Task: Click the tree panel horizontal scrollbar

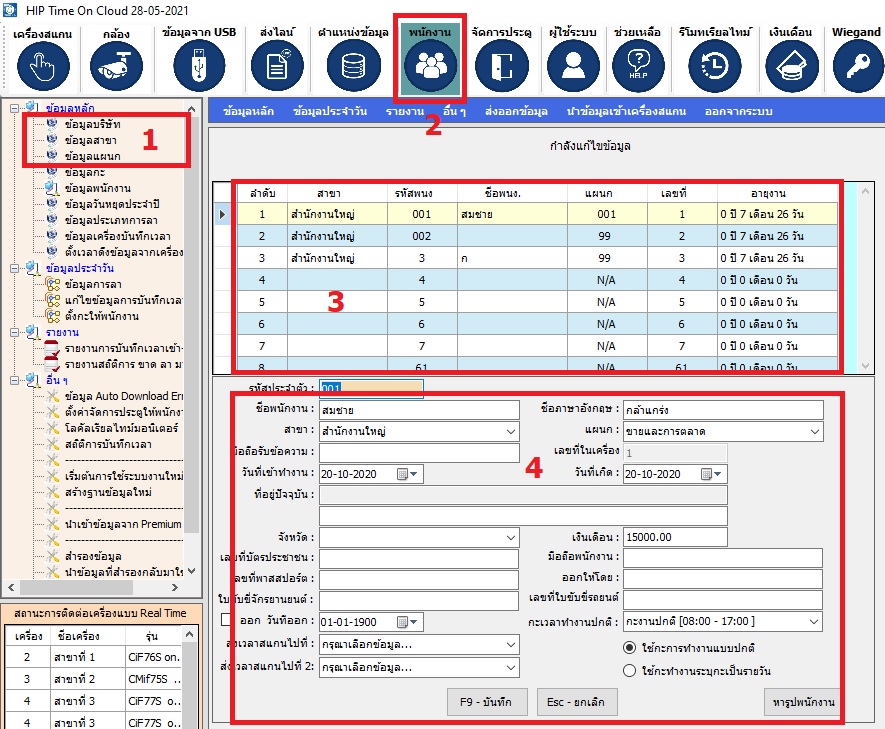Action: [77, 587]
